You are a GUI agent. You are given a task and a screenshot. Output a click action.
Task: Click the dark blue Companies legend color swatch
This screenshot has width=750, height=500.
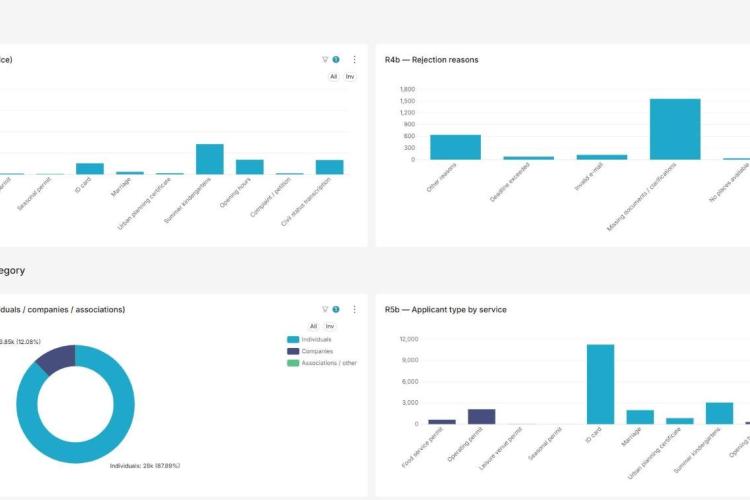pos(293,351)
